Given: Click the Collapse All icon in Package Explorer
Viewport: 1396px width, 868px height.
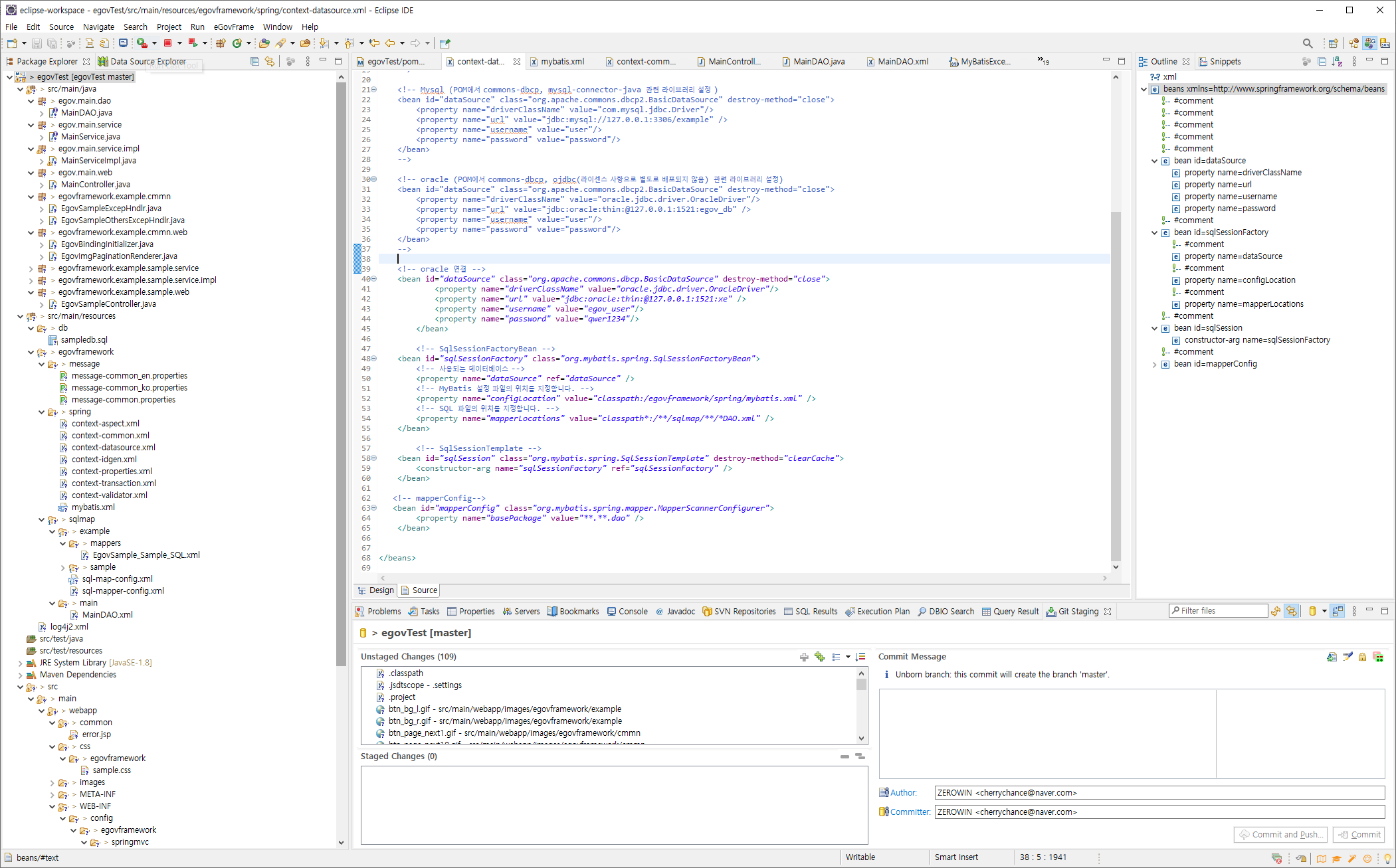Looking at the screenshot, I should pos(254,61).
